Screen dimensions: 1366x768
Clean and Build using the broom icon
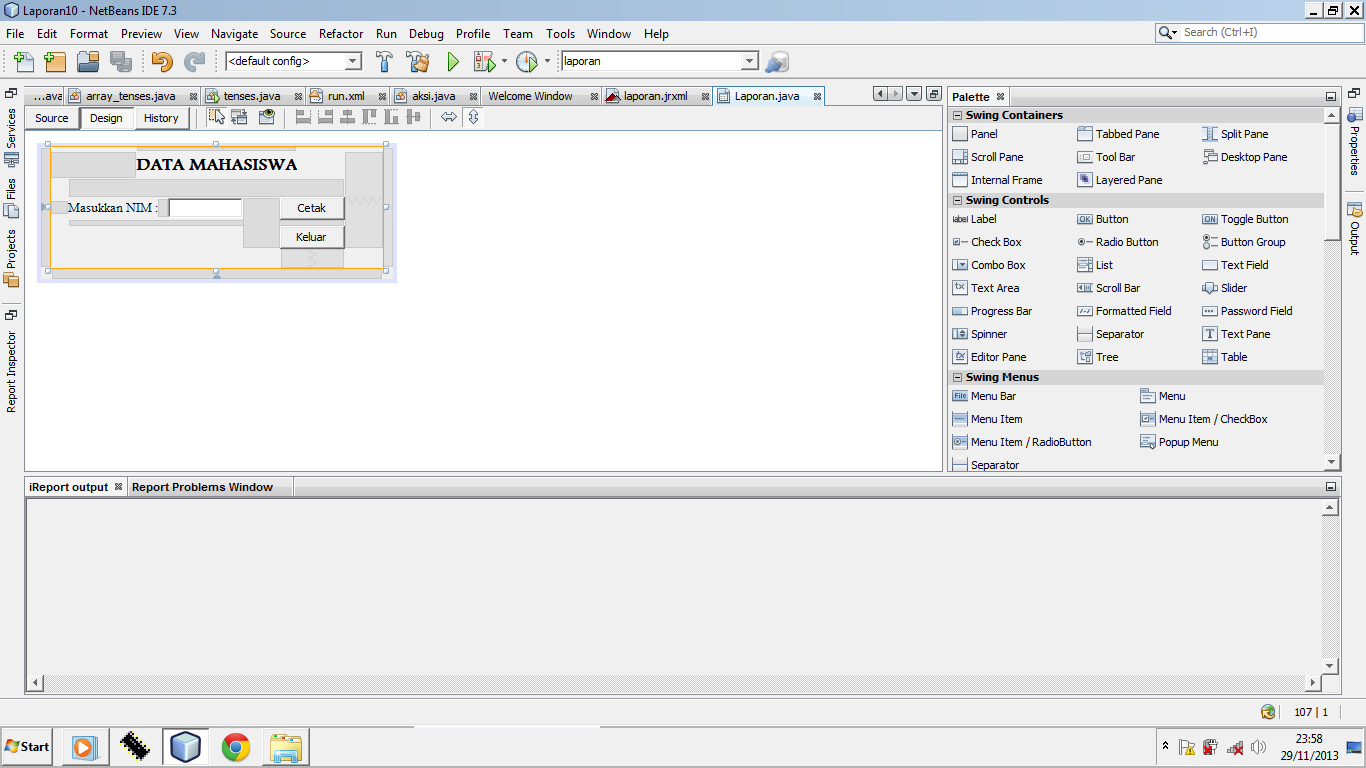[417, 61]
